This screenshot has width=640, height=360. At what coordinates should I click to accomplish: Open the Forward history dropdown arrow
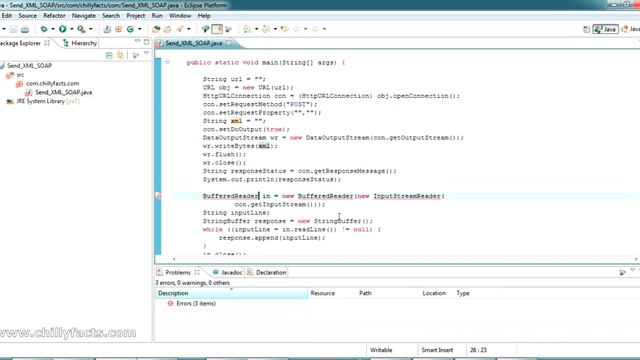pyautogui.click(x=324, y=29)
